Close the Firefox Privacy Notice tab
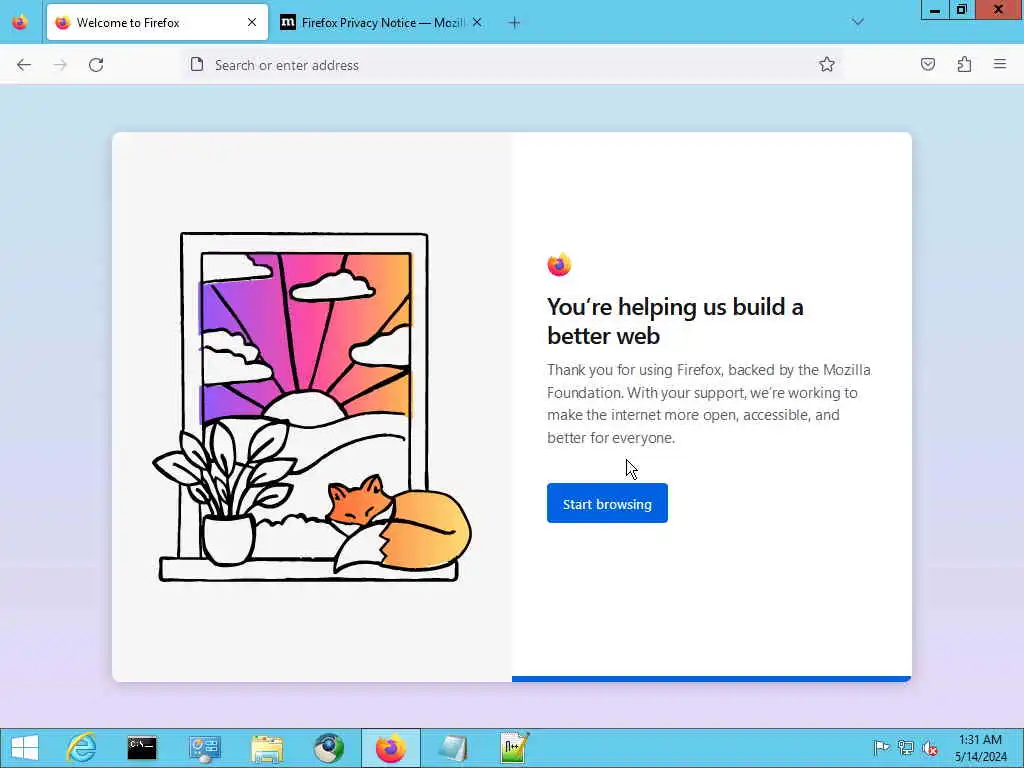Screen dimensions: 1024x768 477,22
